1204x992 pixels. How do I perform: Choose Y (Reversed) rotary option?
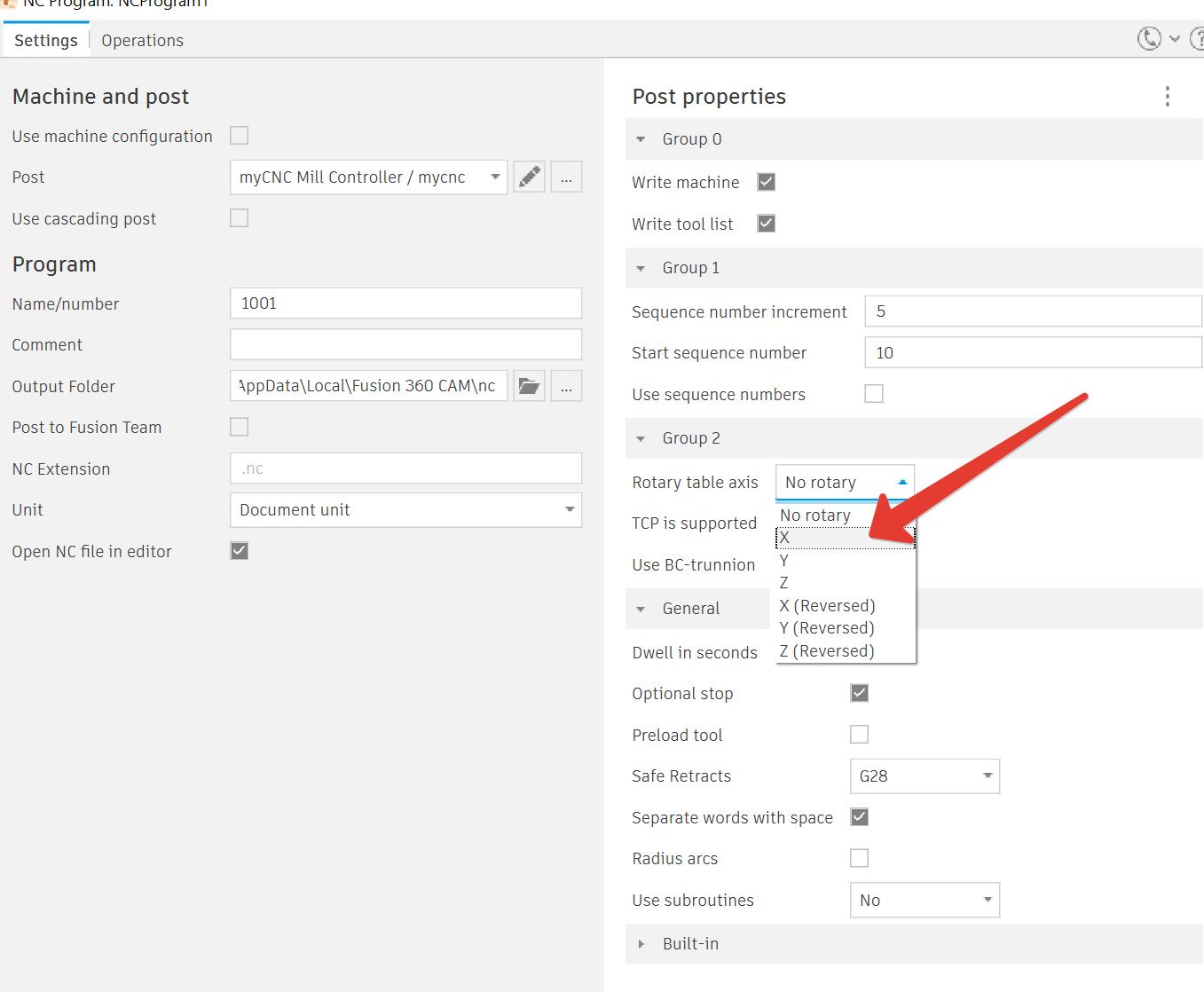[x=827, y=628]
